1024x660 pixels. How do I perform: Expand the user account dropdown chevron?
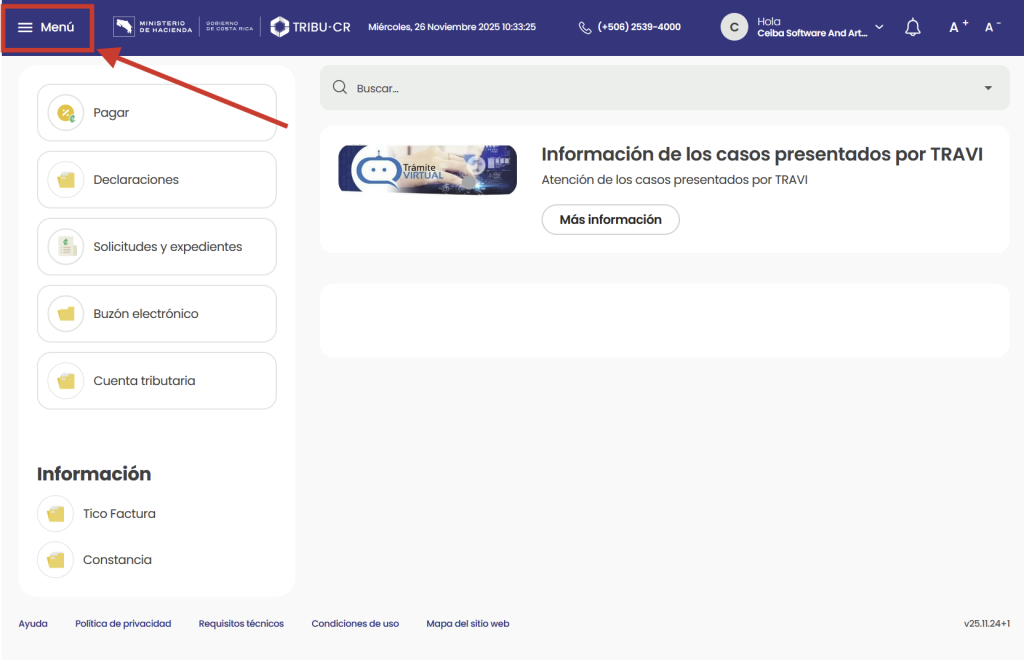879,27
